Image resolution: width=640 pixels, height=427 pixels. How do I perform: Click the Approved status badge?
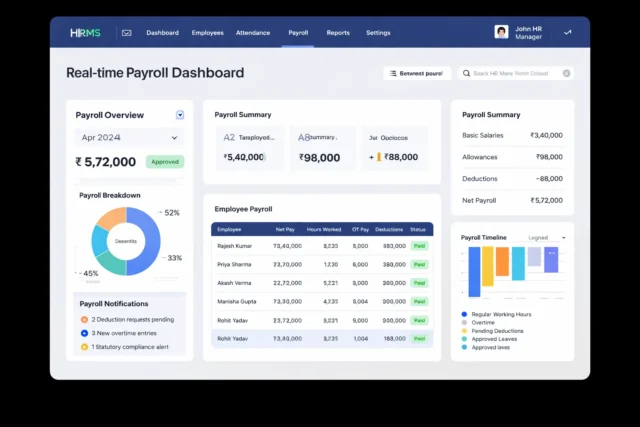(165, 162)
